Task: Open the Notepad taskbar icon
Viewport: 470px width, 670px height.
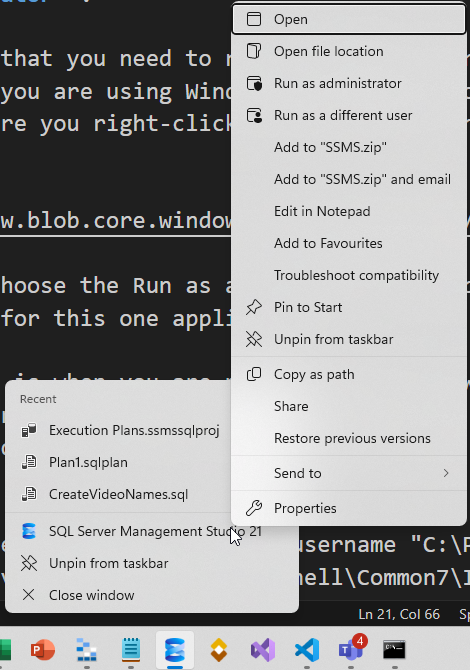Action: pos(131,650)
